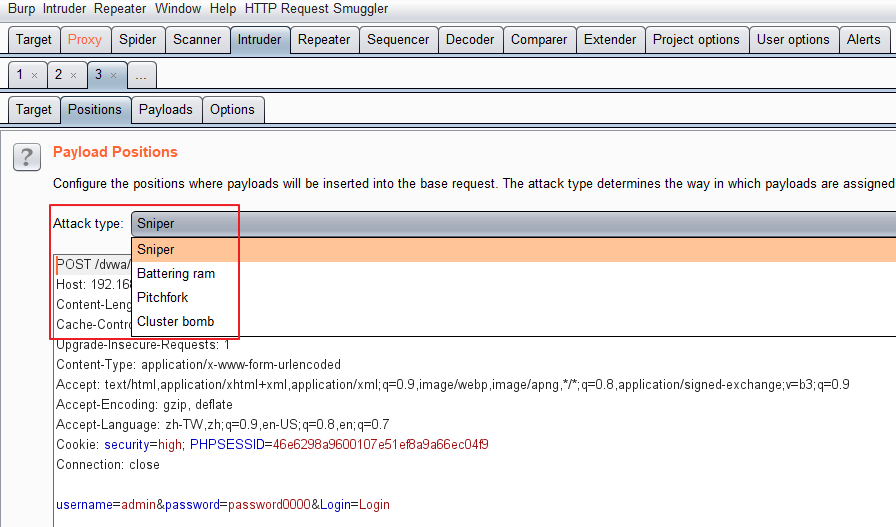Open the Repeater menu in menu bar
The width and height of the screenshot is (896, 527).
coord(120,9)
